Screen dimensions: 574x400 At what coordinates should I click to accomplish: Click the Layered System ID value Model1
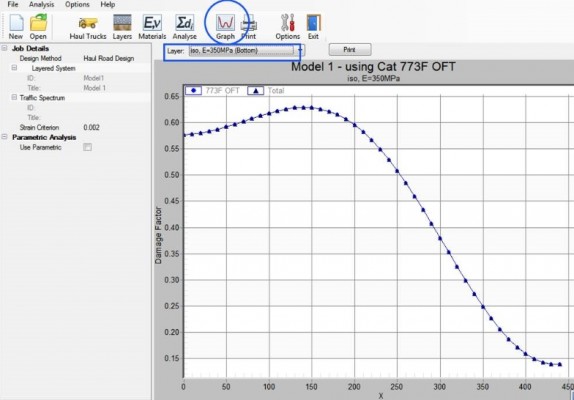click(x=94, y=78)
